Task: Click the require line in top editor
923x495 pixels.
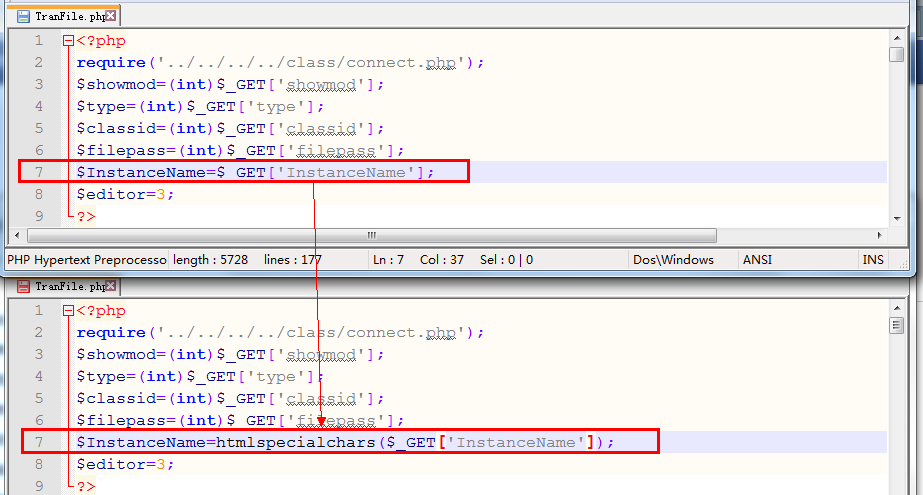Action: pyautogui.click(x=280, y=62)
